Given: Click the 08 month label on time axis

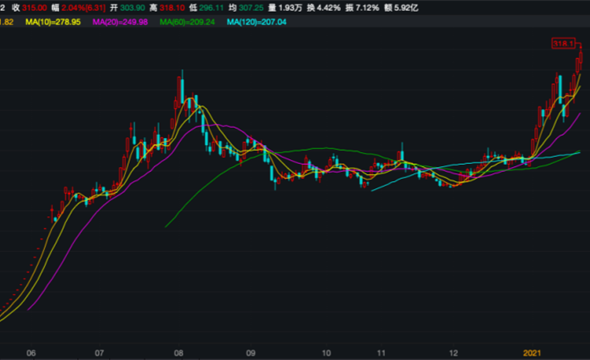Looking at the screenshot, I should (x=178, y=353).
